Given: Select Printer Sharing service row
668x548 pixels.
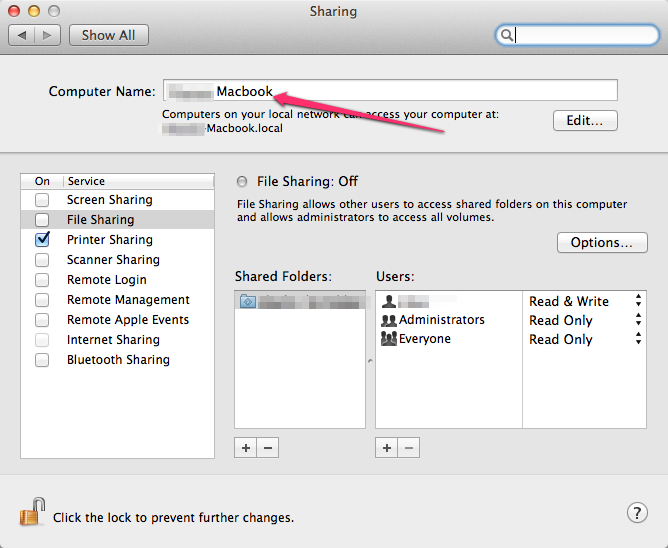Looking at the screenshot, I should (x=117, y=240).
